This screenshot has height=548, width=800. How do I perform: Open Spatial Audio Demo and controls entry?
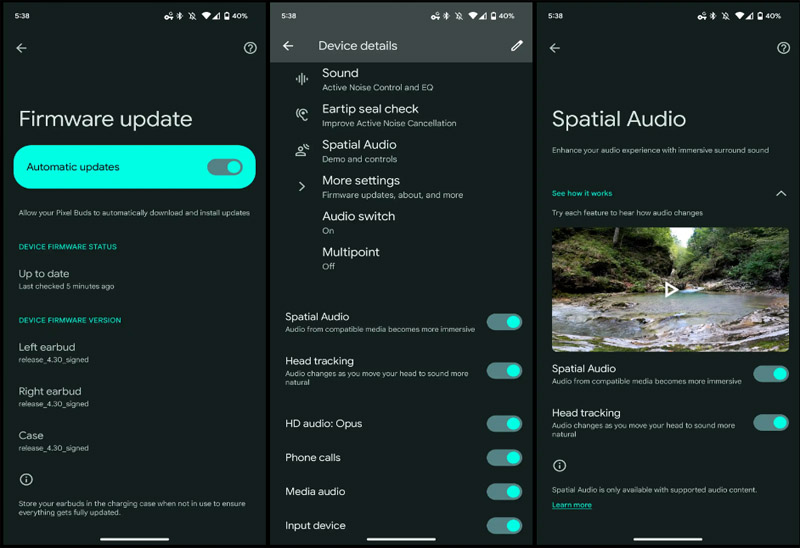401,151
